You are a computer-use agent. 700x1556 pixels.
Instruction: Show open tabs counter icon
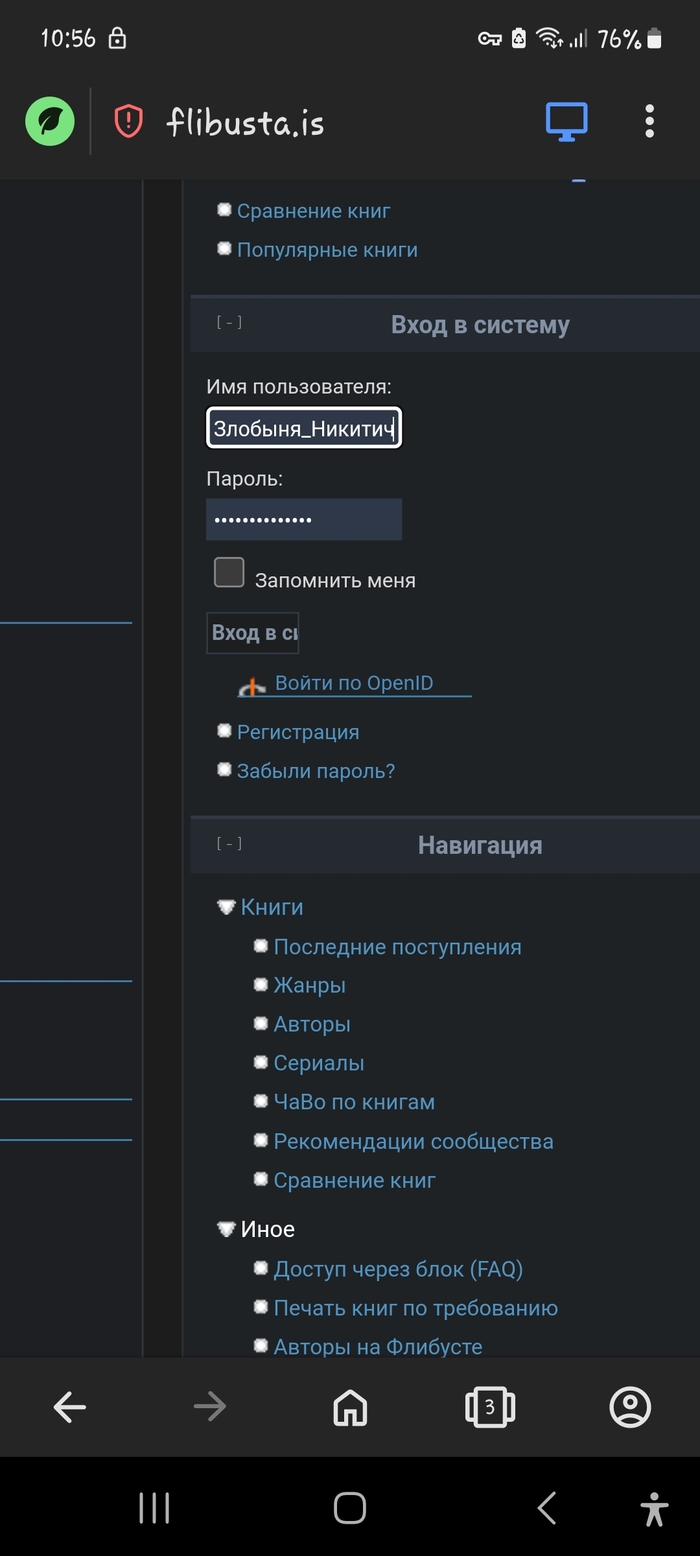(x=489, y=1407)
